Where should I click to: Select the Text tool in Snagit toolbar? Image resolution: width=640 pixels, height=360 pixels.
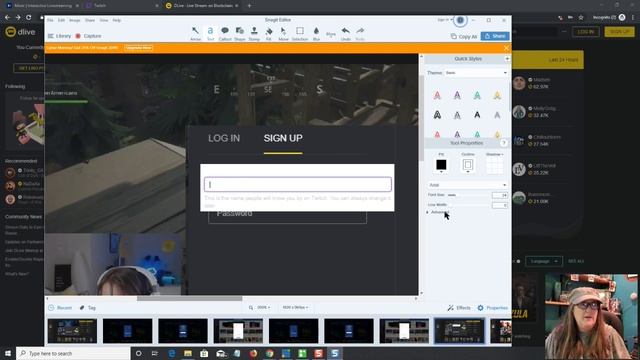click(210, 33)
